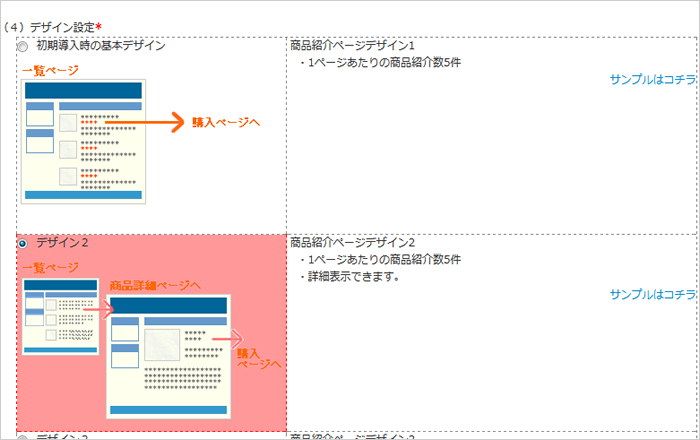Screen dimensions: 700x440
Task: Click the 初期導入時の基本デザイン label text
Action: [100, 46]
